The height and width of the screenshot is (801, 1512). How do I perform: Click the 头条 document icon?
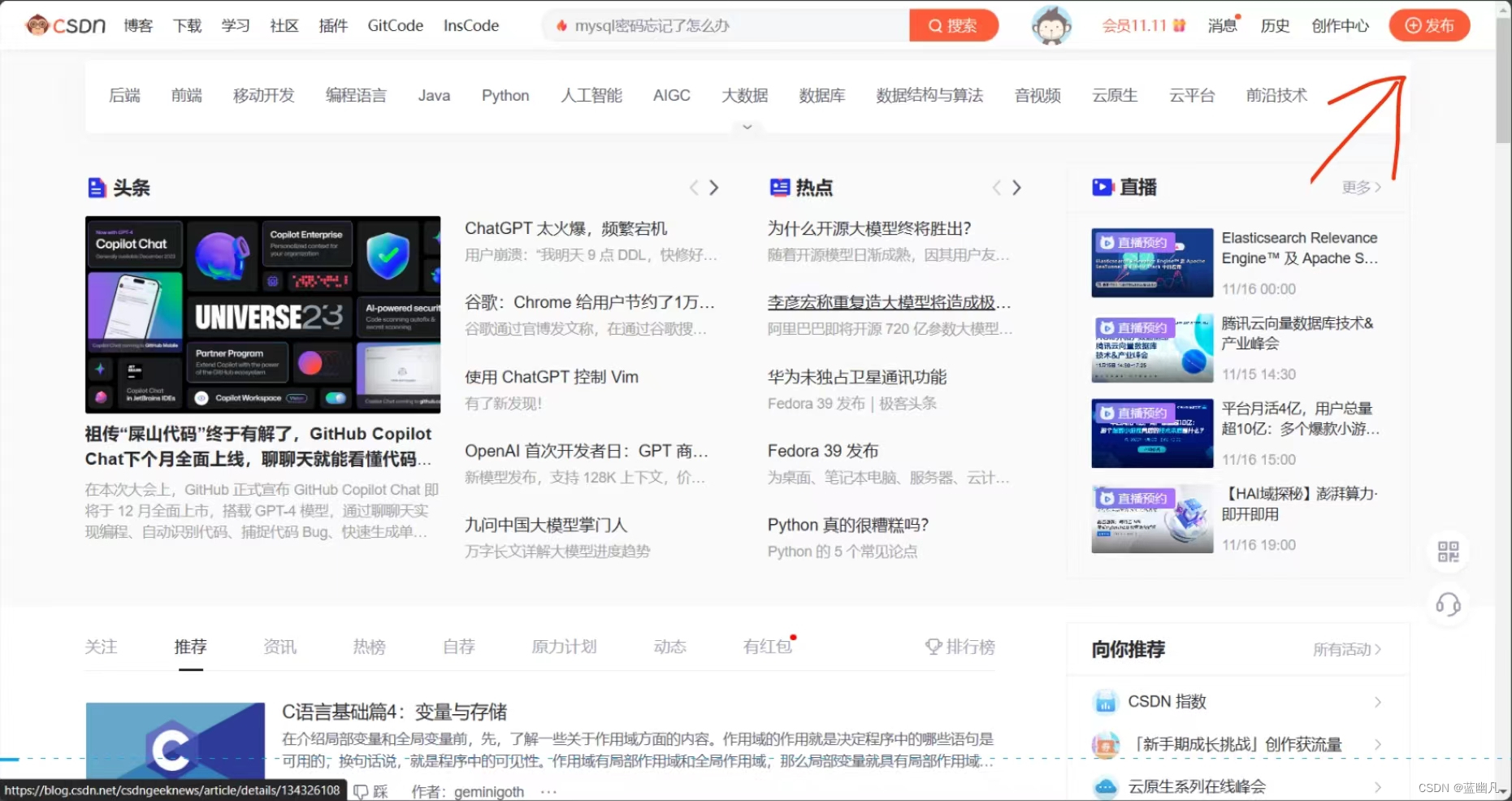[x=97, y=187]
